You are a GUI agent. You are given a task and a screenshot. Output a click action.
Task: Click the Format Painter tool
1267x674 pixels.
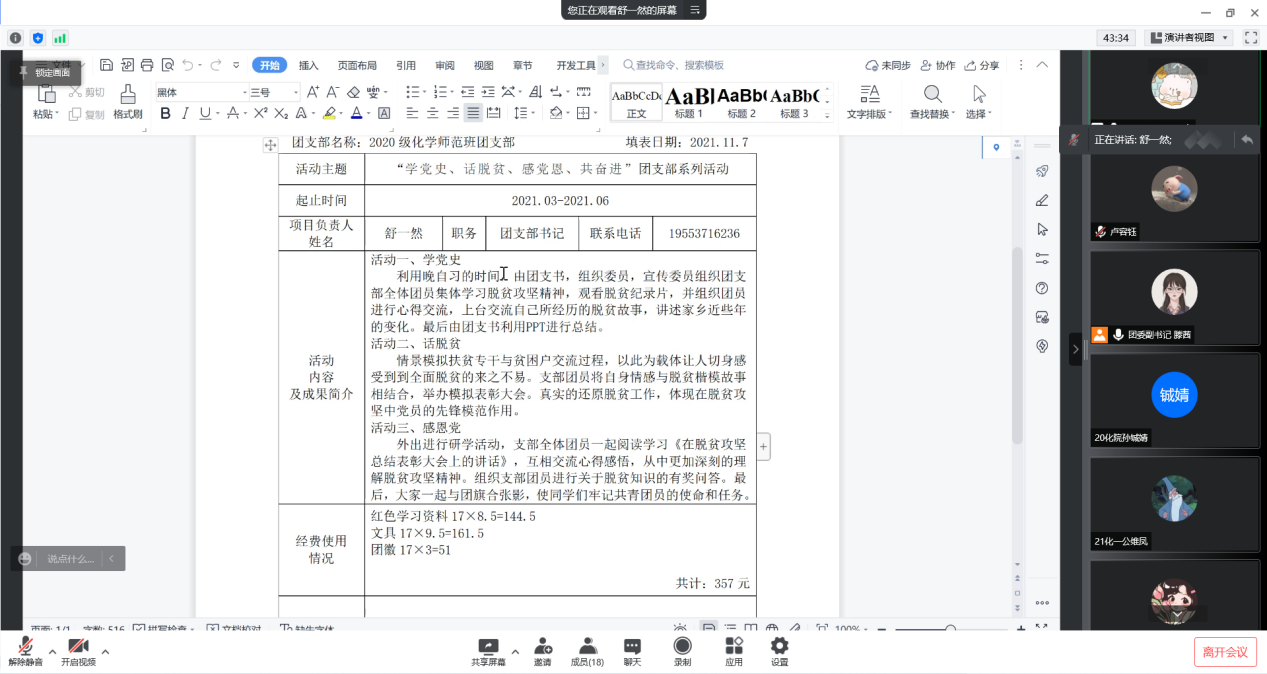pos(127,101)
